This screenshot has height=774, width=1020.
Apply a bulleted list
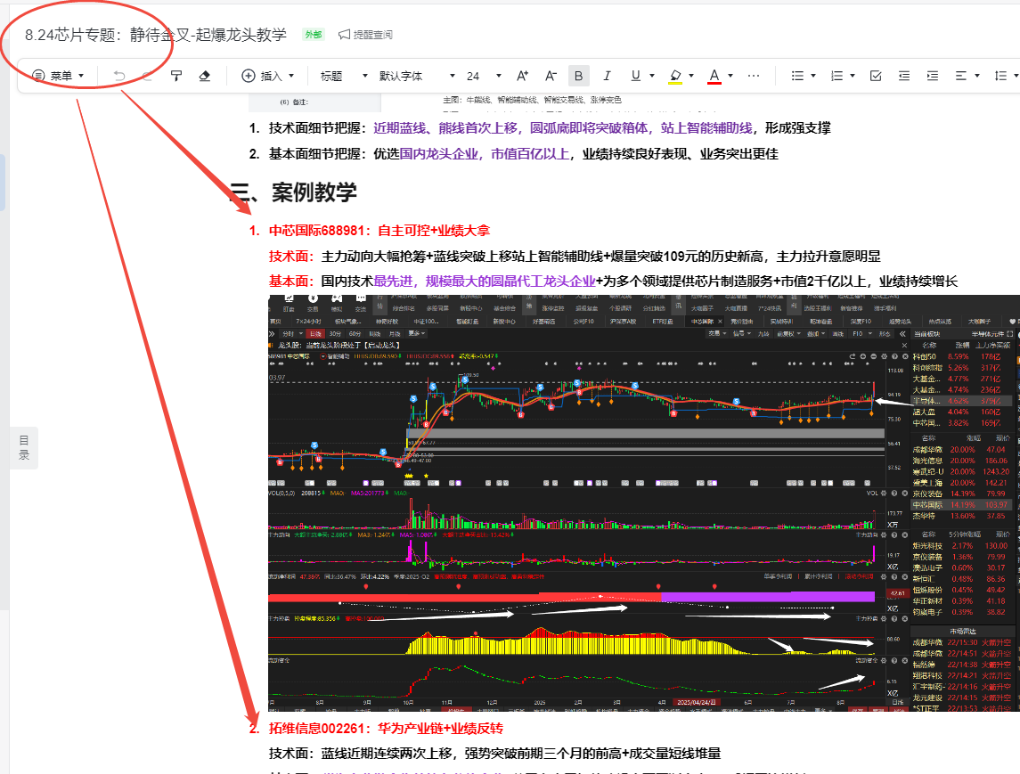click(798, 76)
